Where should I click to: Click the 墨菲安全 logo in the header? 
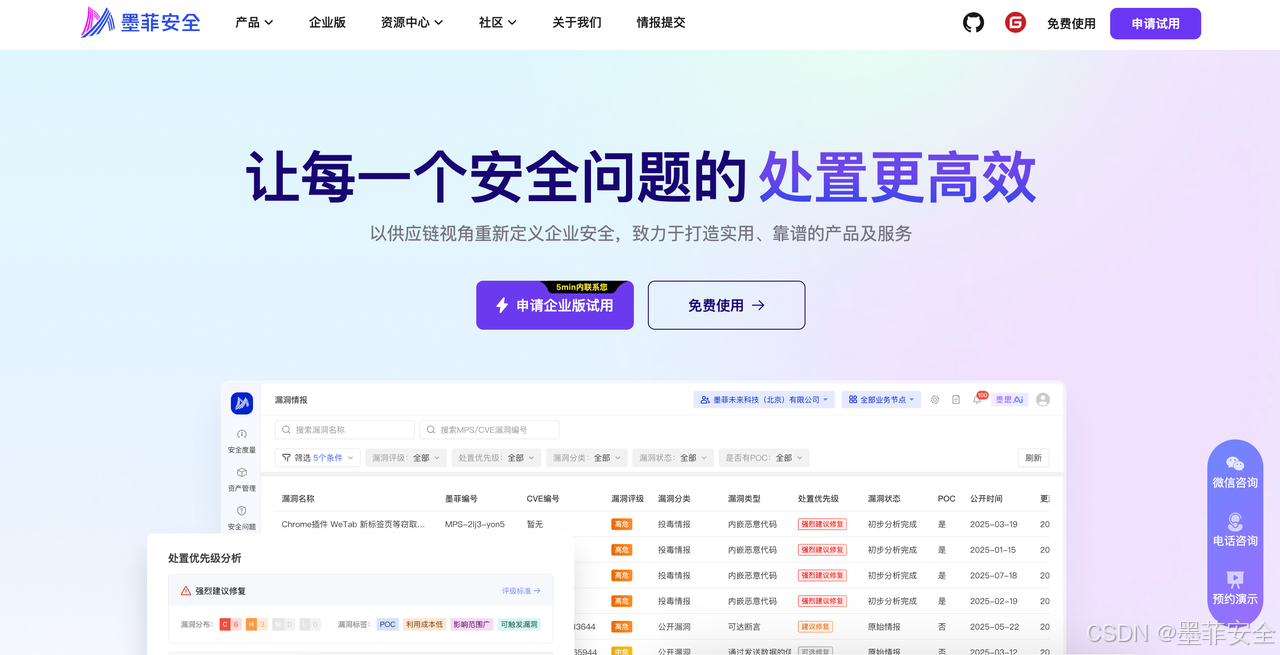click(141, 22)
